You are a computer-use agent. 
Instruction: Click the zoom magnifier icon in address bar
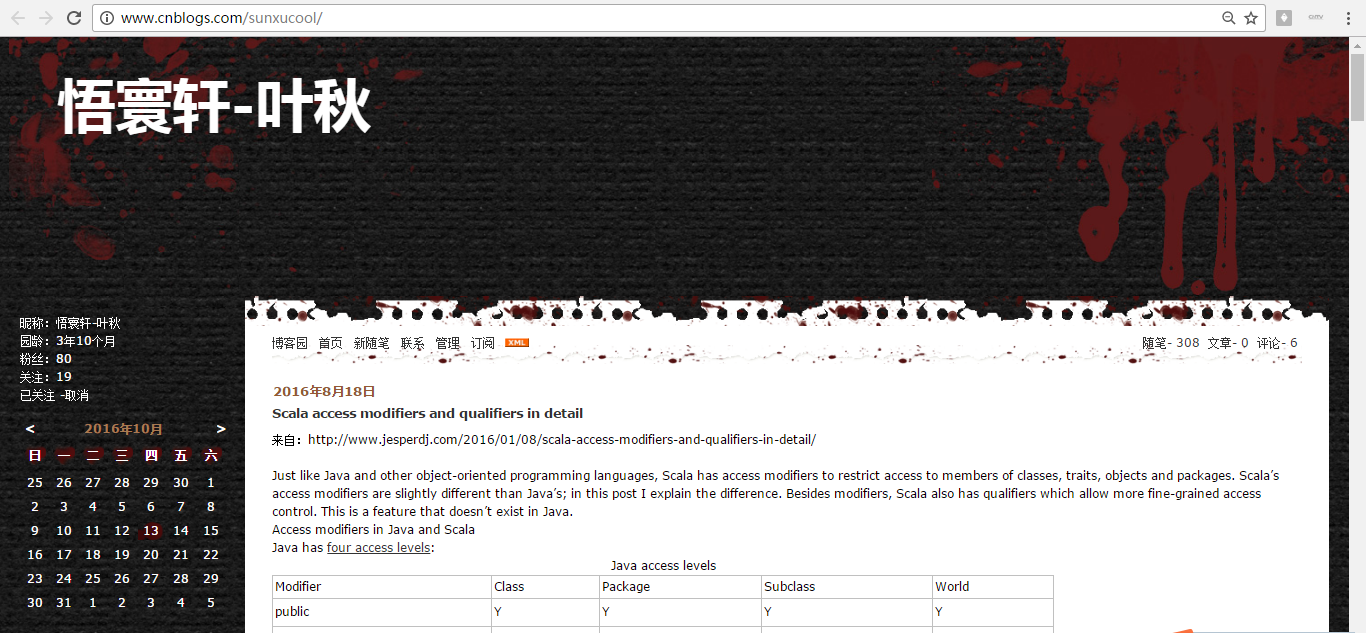[1229, 18]
